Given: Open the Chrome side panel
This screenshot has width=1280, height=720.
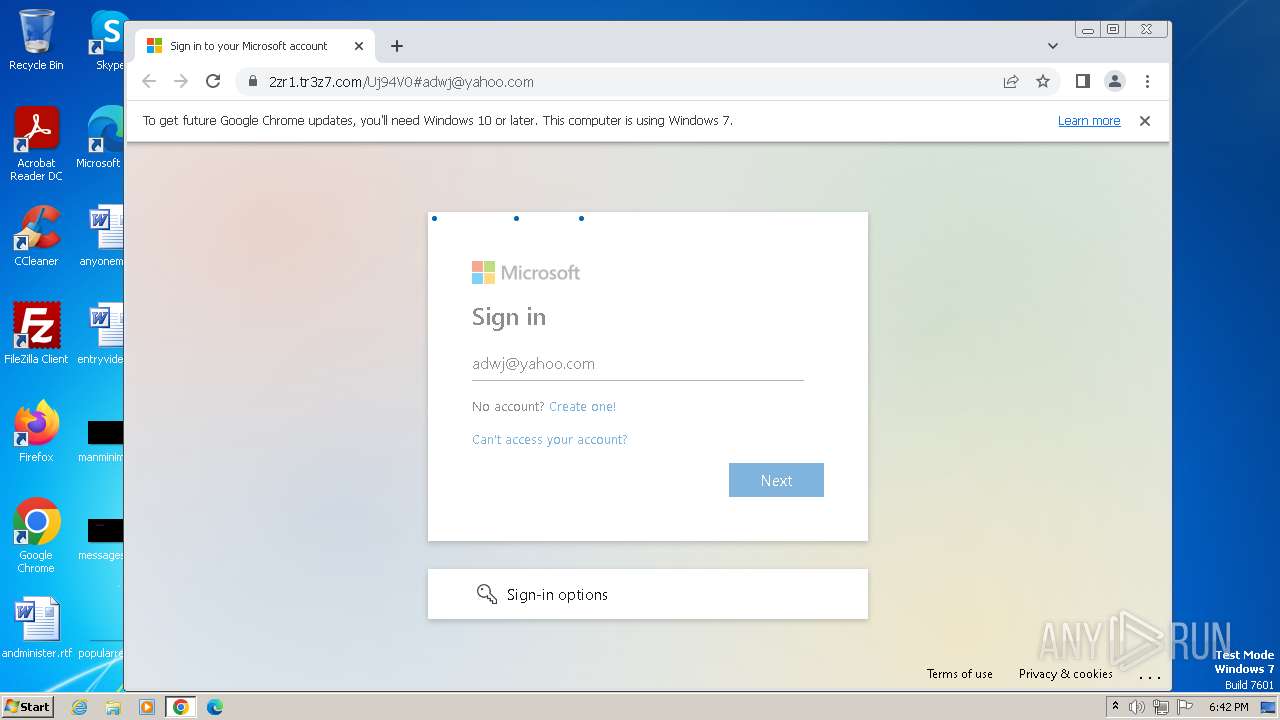Looking at the screenshot, I should click(x=1082, y=81).
